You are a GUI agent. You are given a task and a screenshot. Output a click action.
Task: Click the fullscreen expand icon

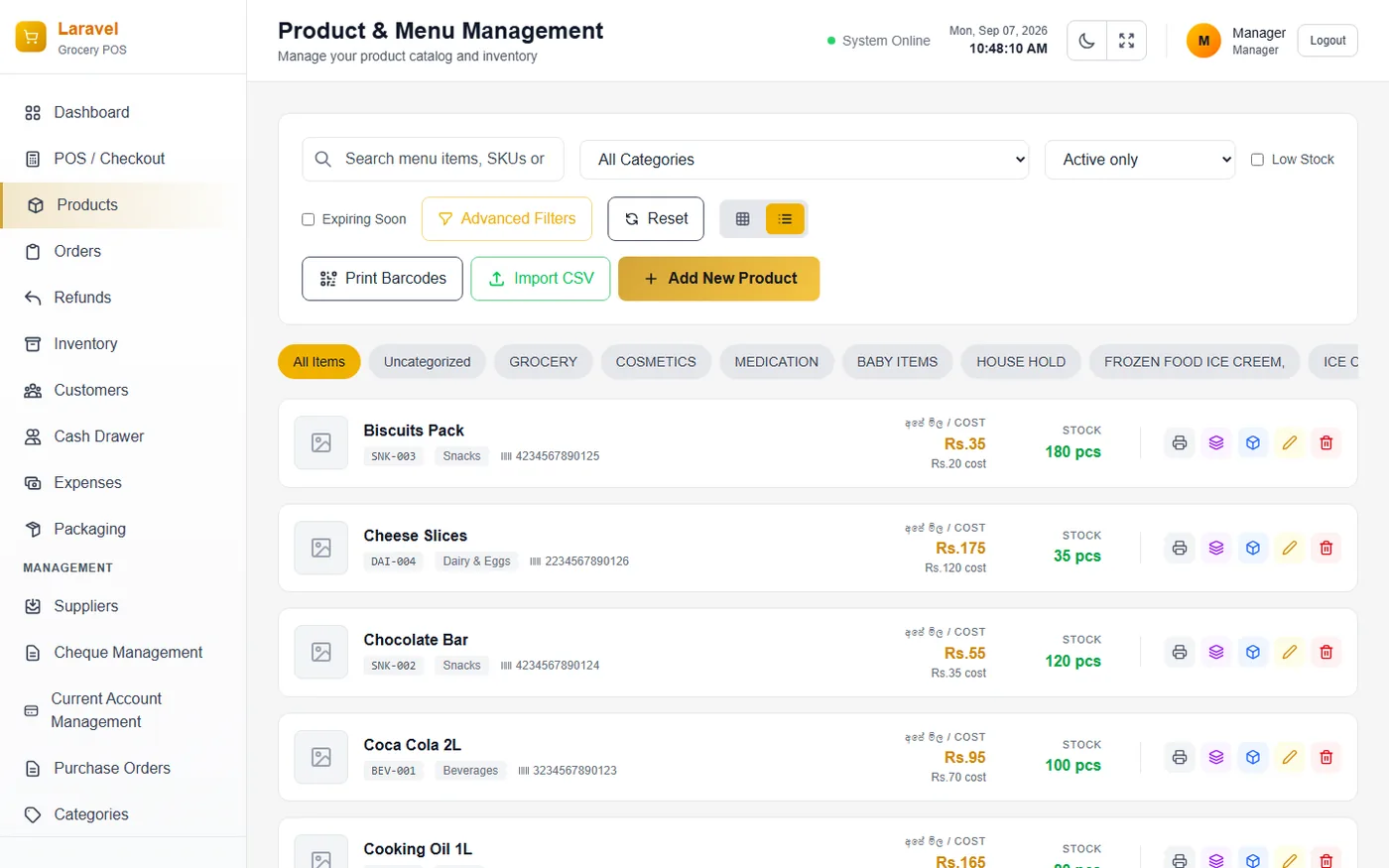click(1127, 41)
